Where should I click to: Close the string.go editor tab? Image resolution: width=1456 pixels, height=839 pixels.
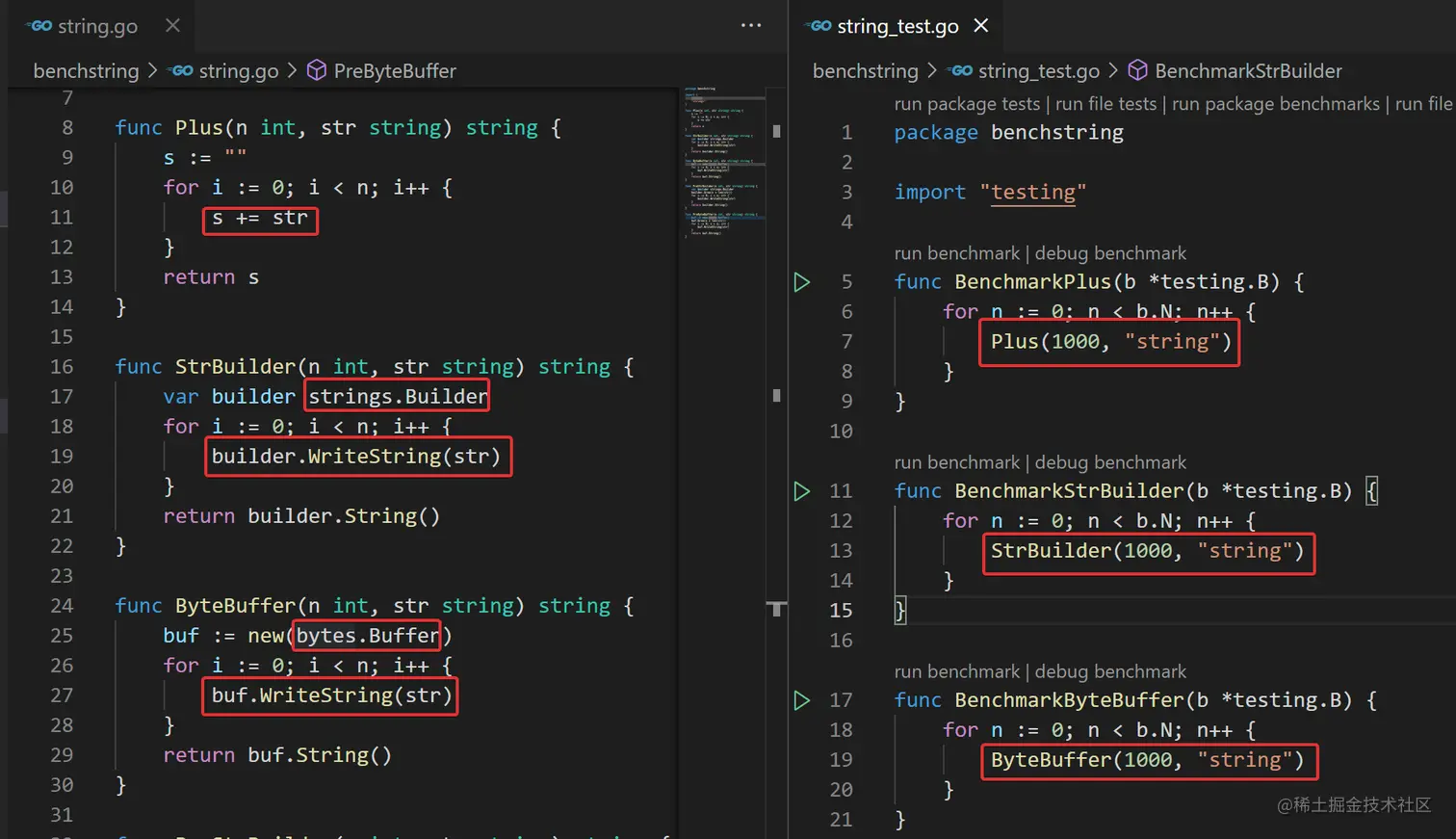click(172, 26)
